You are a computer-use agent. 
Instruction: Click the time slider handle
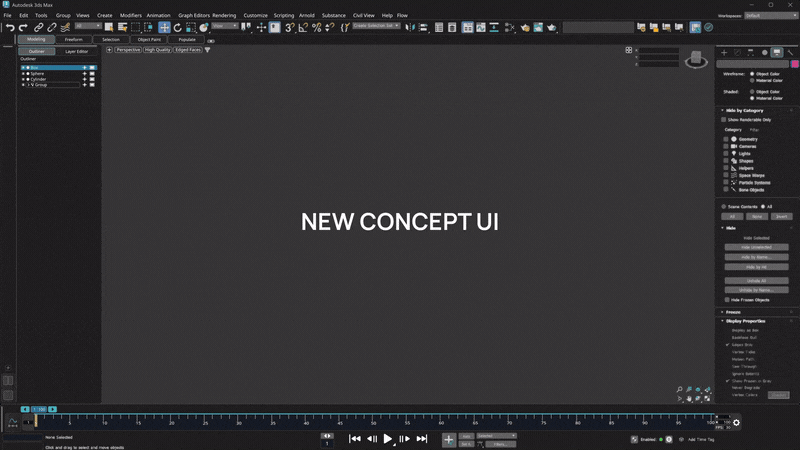[x=39, y=410]
